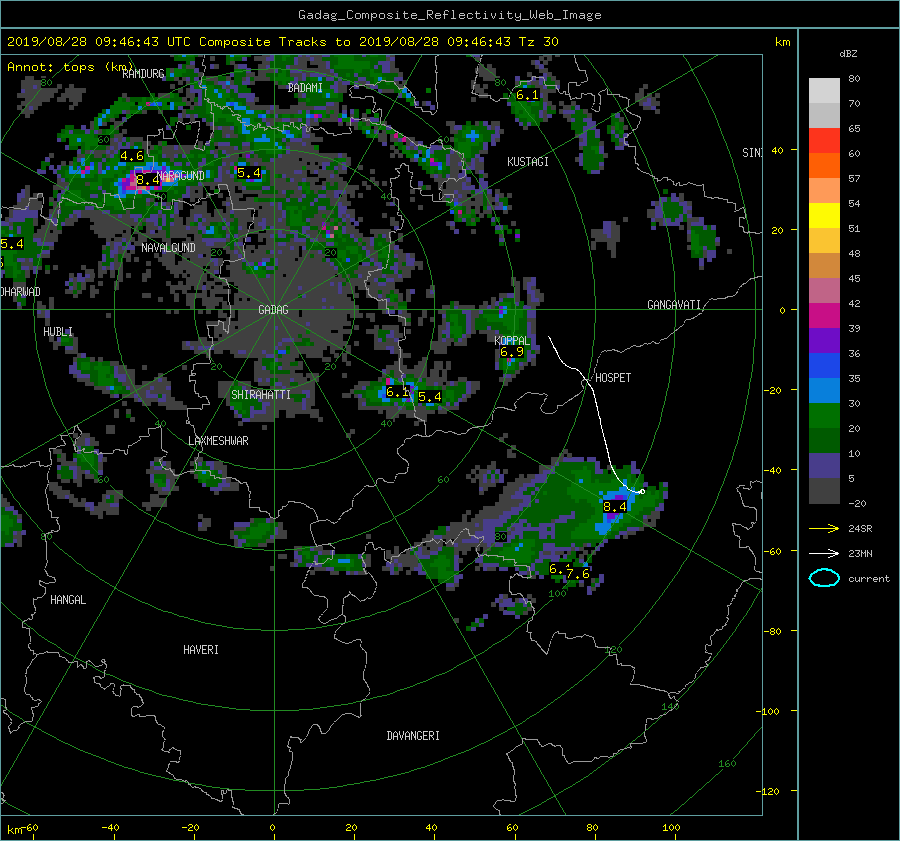Click the HAVERI town label
900x841 pixels.
200,650
